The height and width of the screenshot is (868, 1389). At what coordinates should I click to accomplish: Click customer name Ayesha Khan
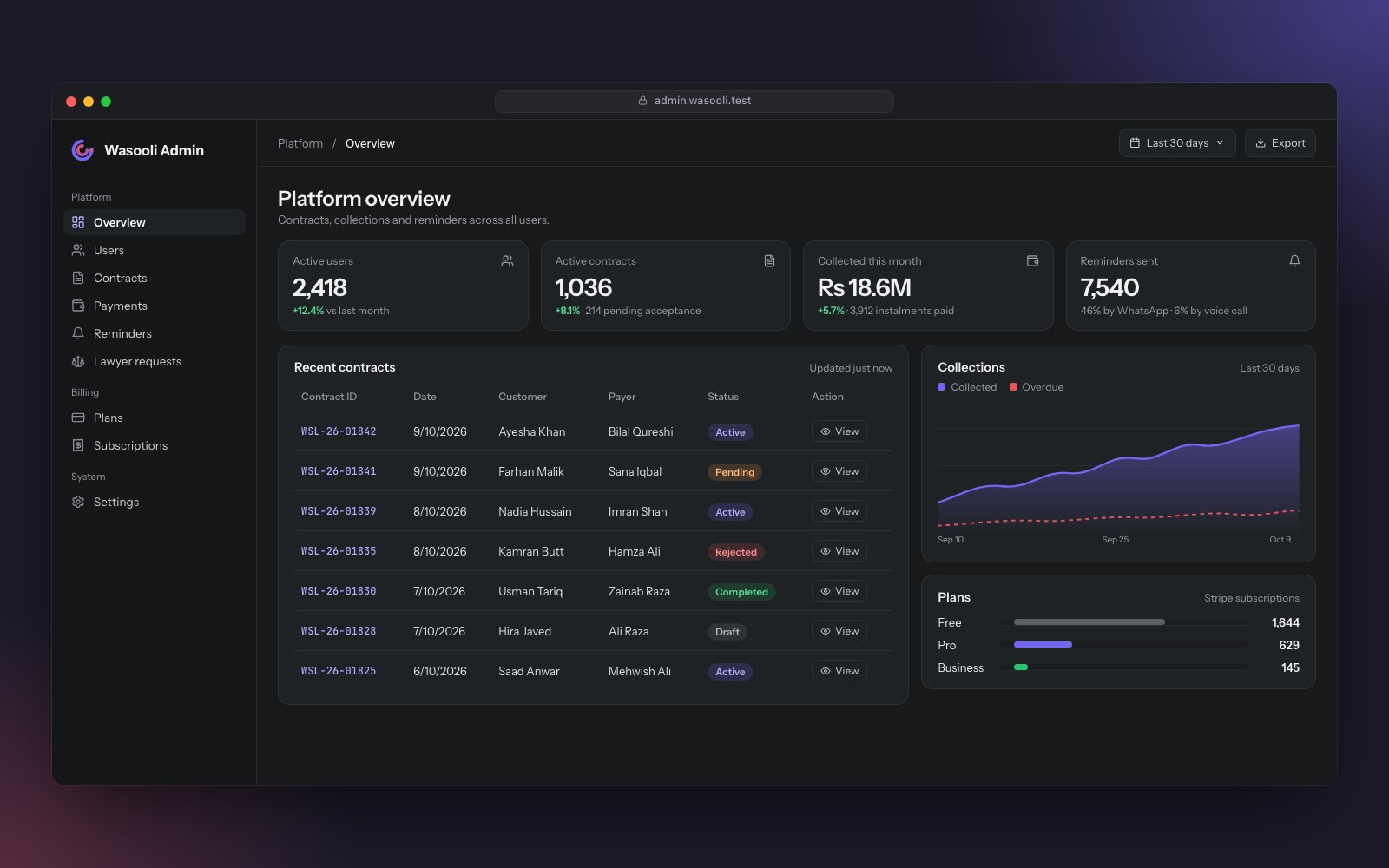[531, 431]
